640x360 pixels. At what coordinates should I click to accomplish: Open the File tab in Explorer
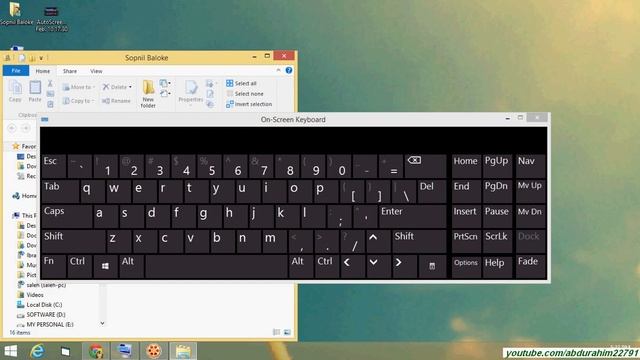point(16,71)
